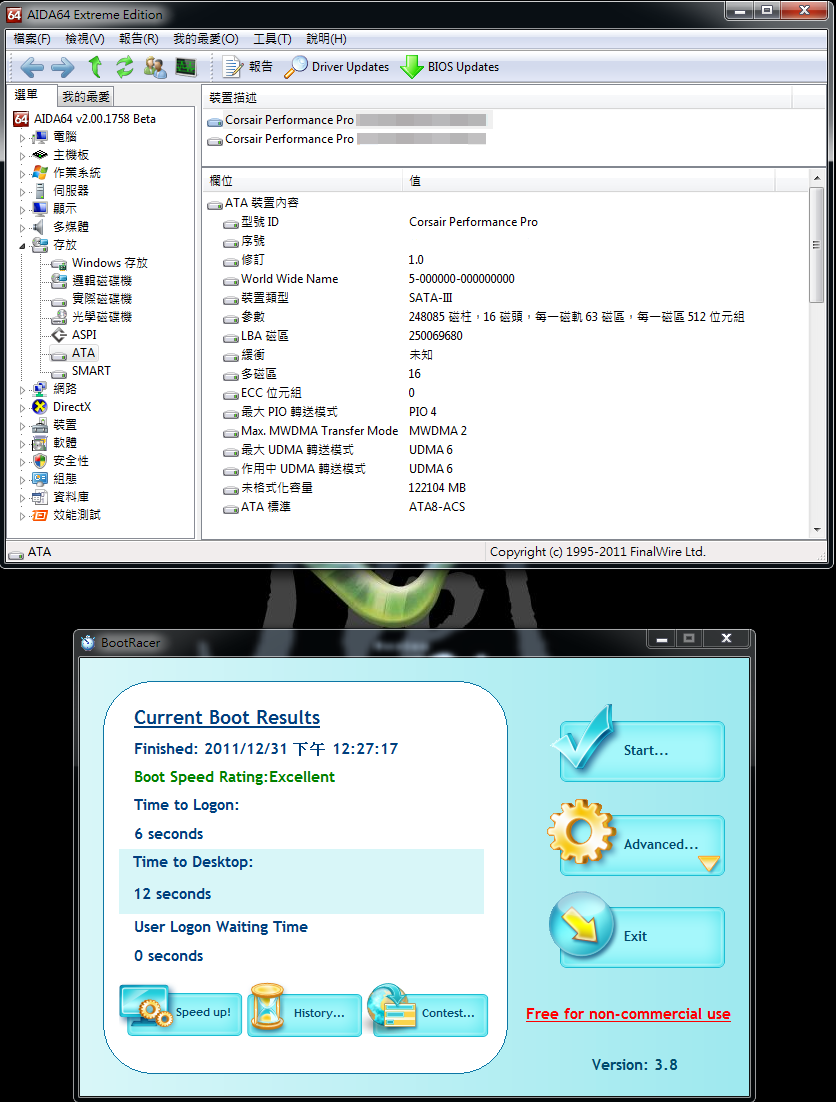
Task: Open History... in BootRacer
Action: (x=305, y=1013)
